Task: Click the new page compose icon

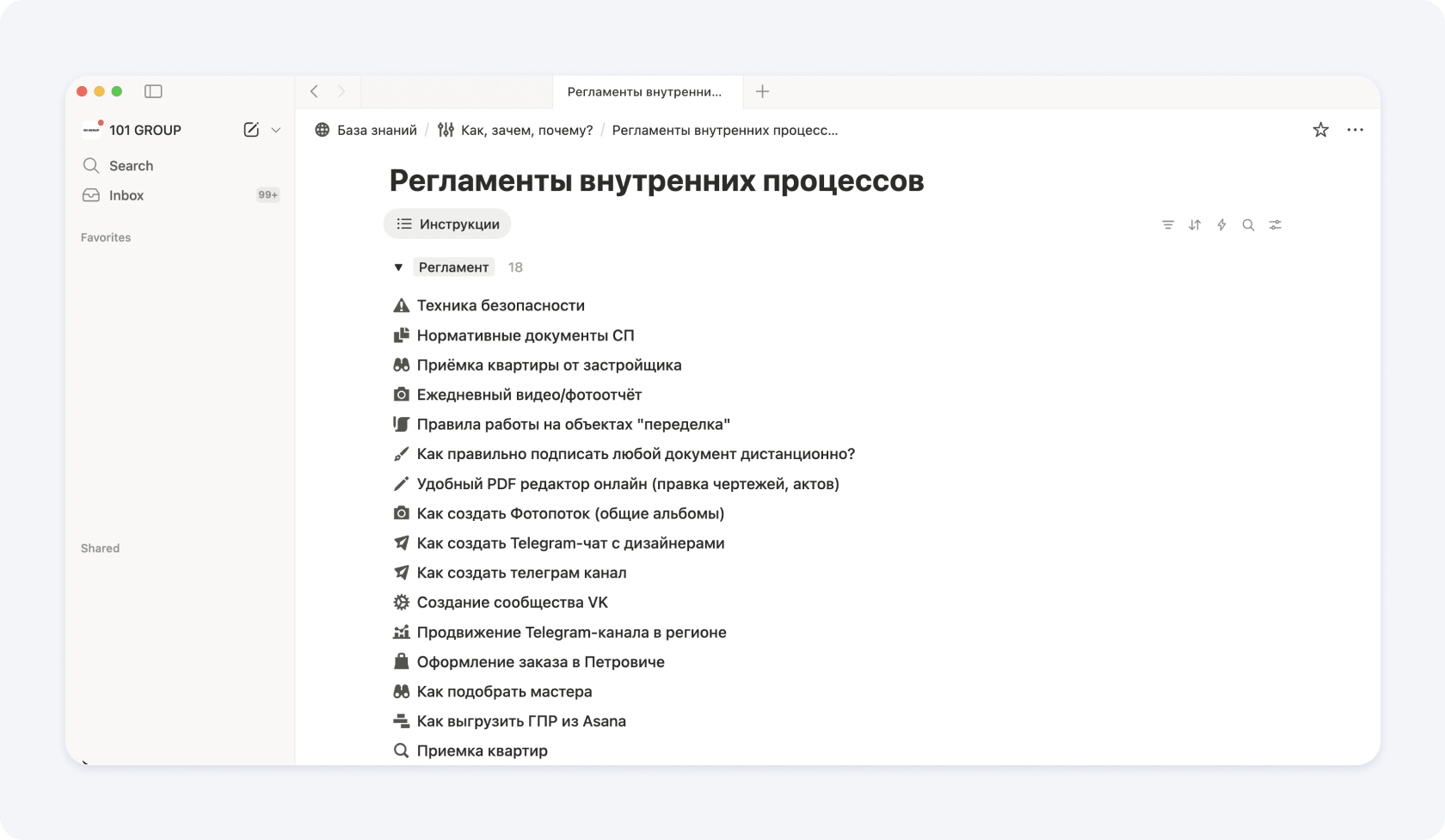Action: coord(251,130)
